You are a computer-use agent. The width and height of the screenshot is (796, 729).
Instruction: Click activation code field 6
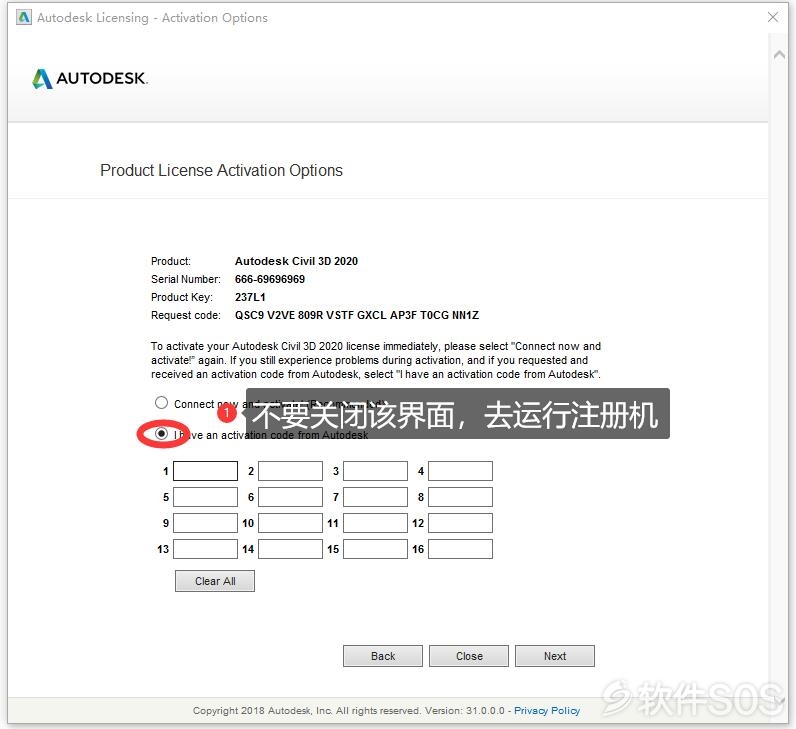[290, 497]
